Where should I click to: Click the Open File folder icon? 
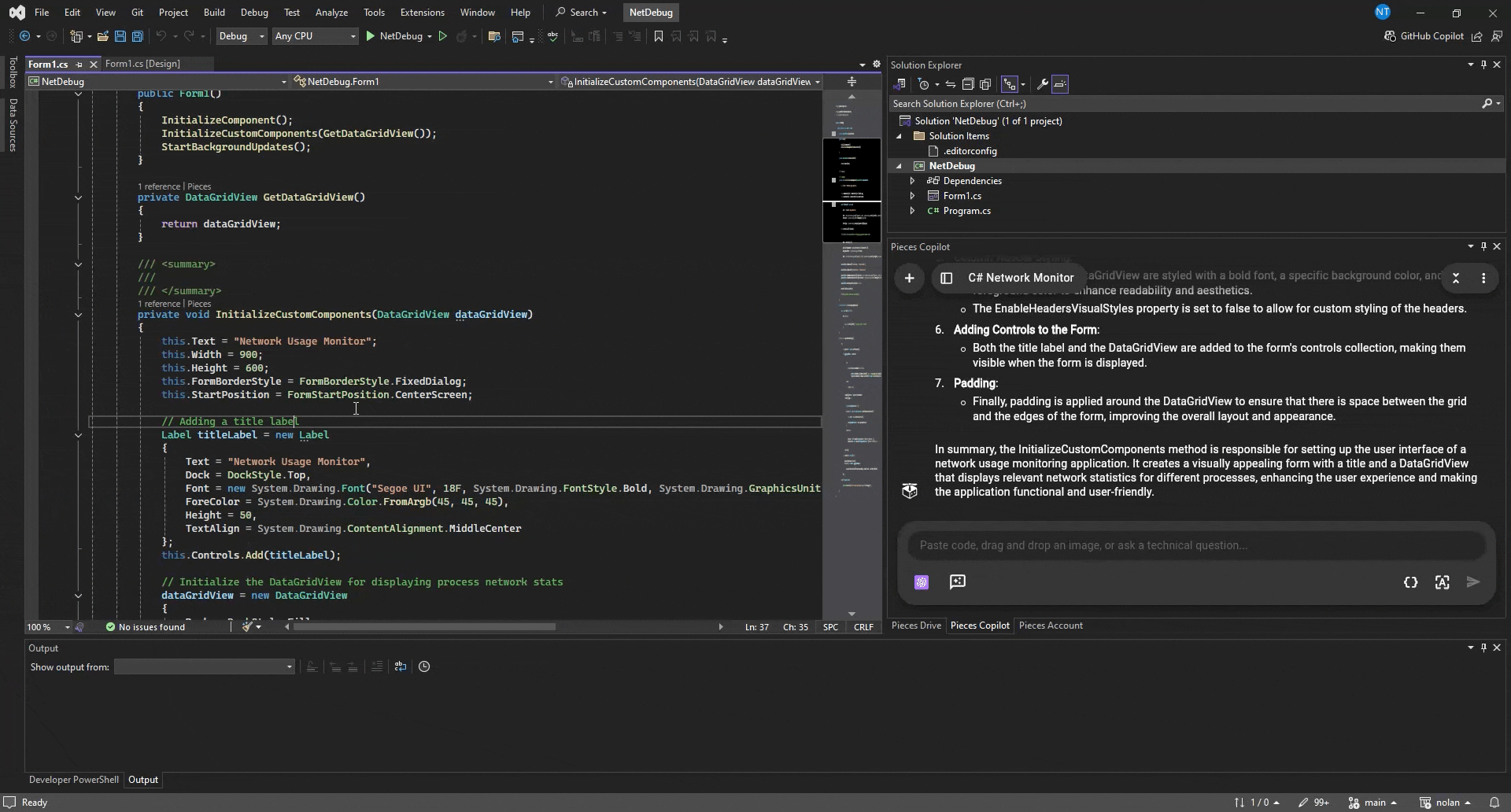[102, 36]
